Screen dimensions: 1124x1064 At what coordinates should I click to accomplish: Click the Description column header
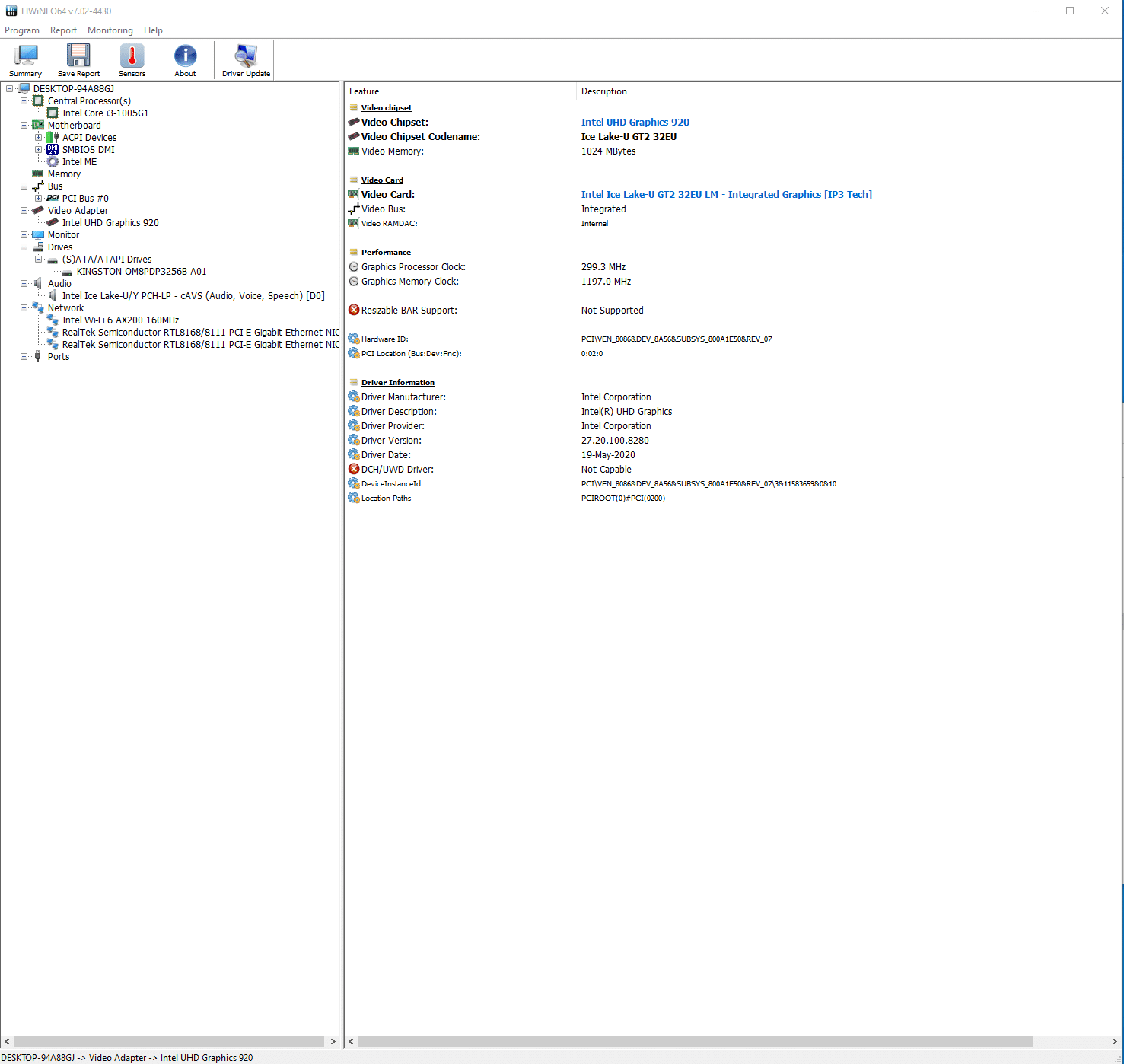pyautogui.click(x=849, y=91)
